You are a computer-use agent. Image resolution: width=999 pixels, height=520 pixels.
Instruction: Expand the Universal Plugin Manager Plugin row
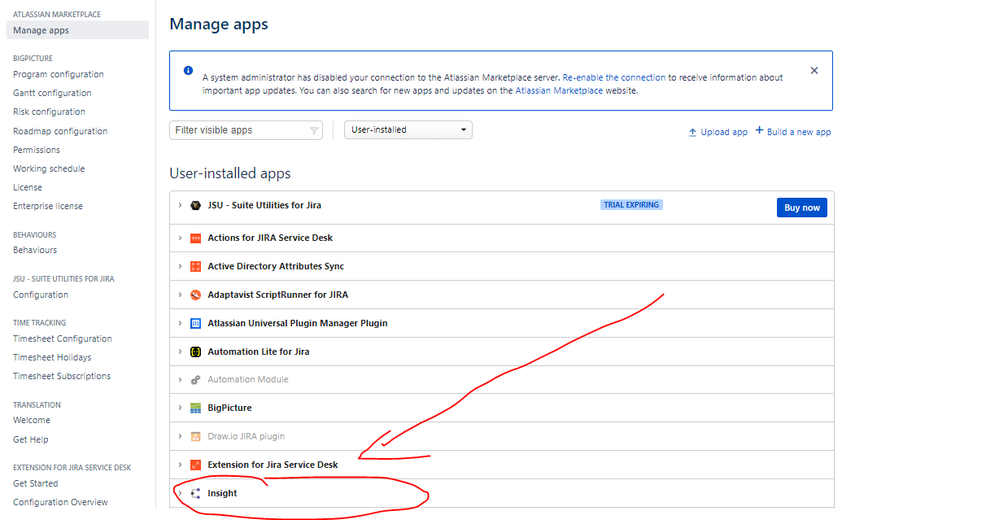click(x=180, y=323)
